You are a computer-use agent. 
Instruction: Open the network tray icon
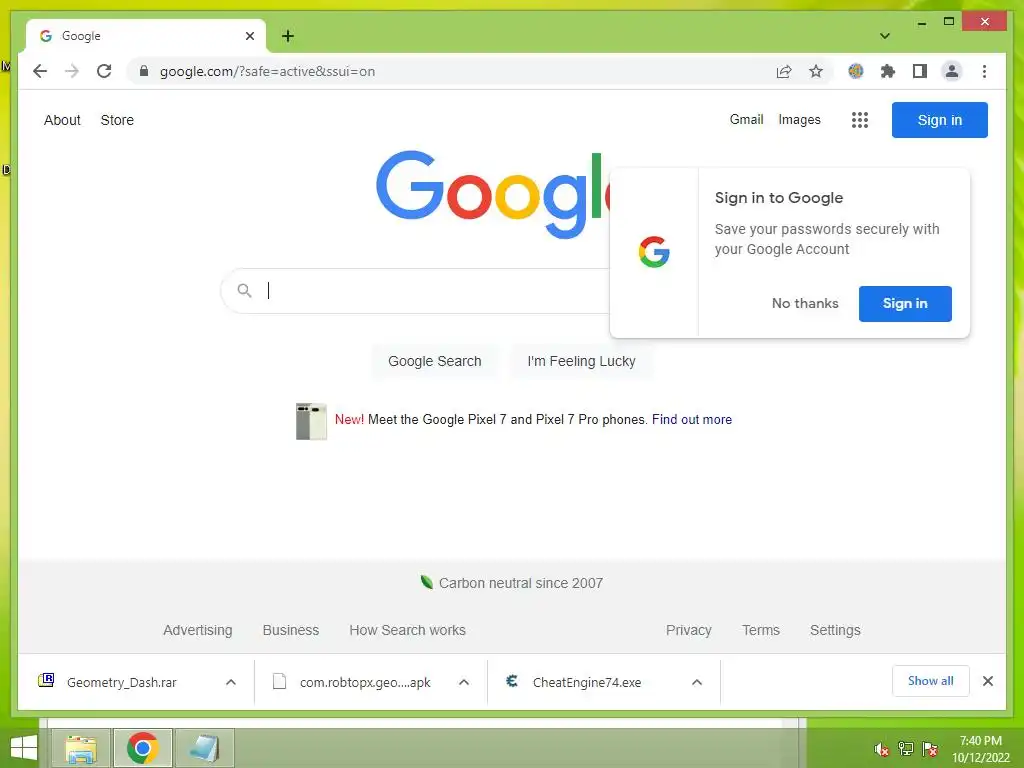pyautogui.click(x=906, y=749)
